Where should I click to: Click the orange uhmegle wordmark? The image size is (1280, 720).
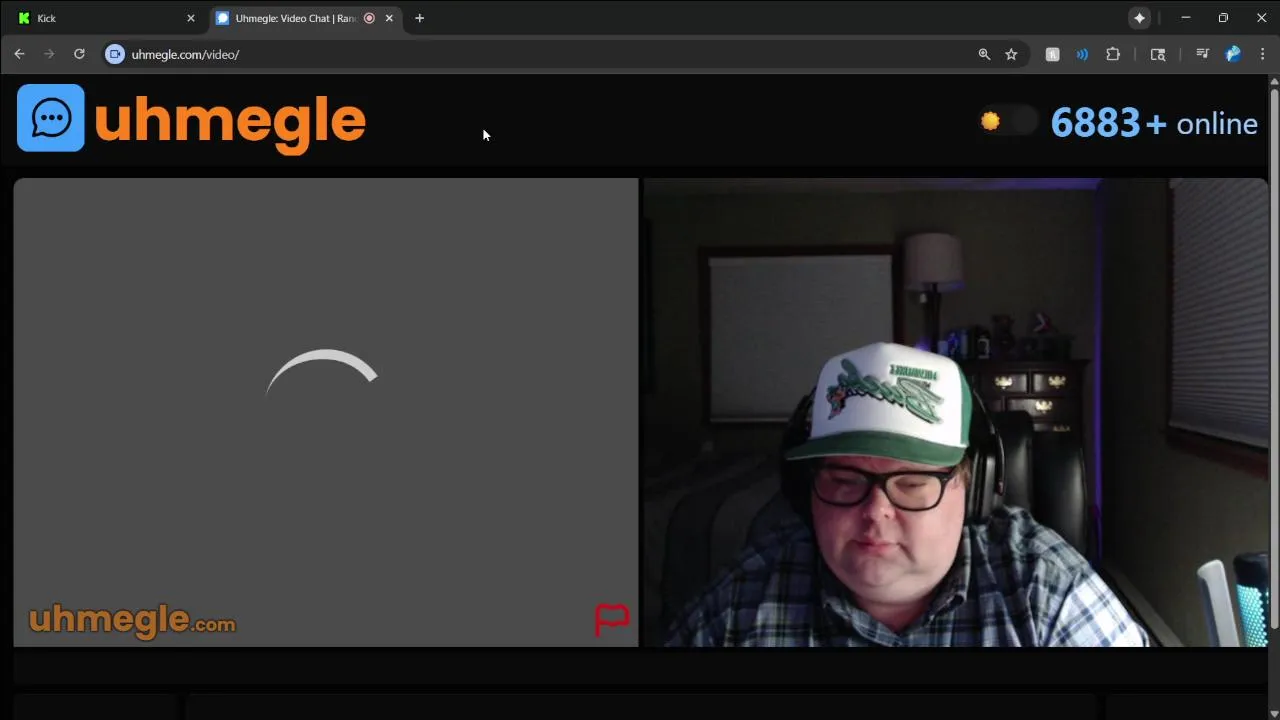coord(230,122)
